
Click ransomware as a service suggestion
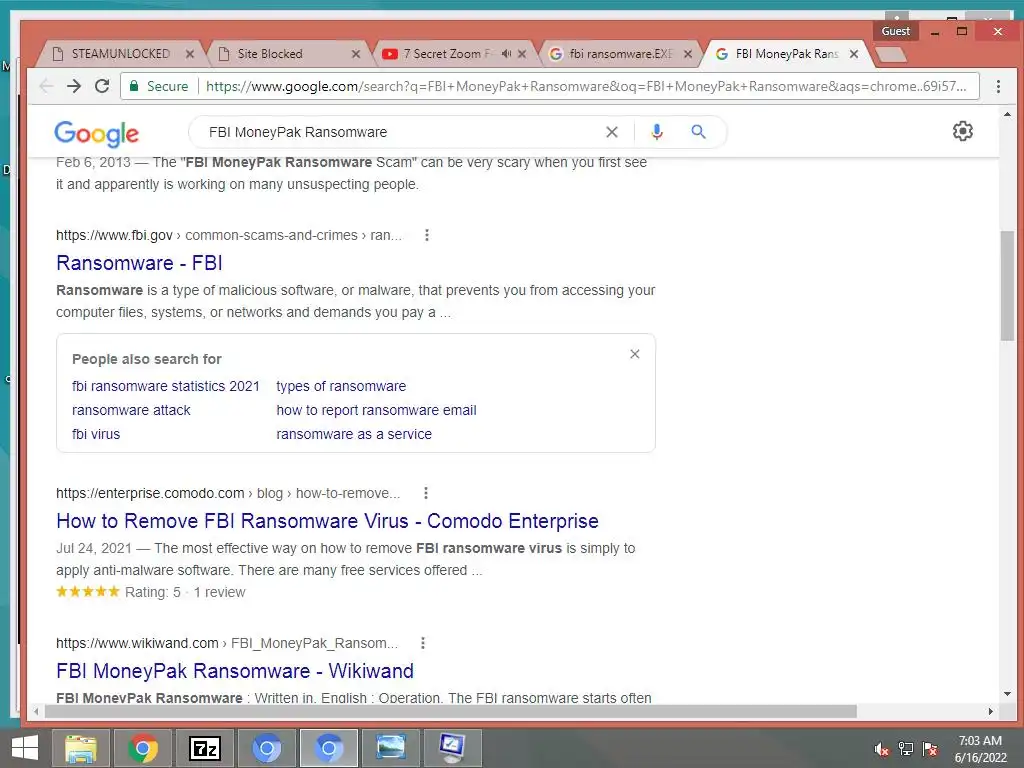(354, 434)
